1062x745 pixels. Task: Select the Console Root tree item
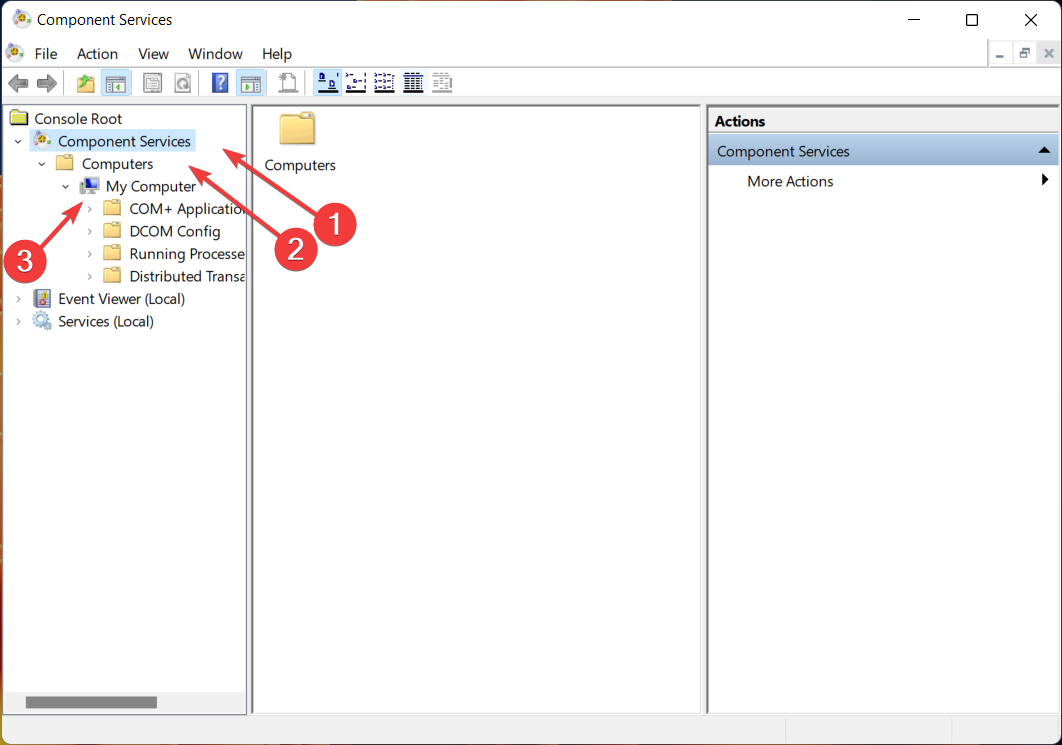point(78,119)
